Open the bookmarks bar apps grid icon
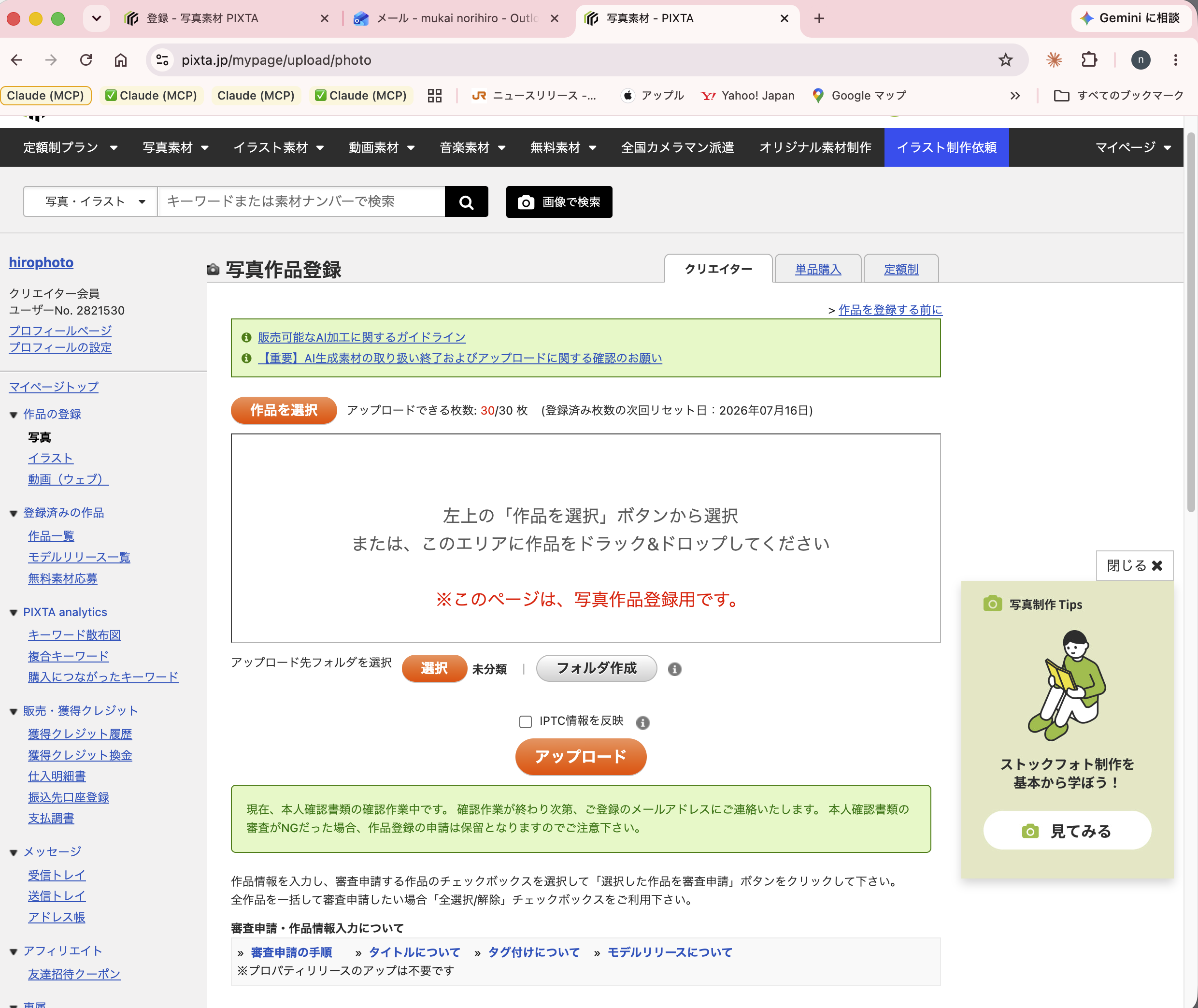 pos(435,95)
